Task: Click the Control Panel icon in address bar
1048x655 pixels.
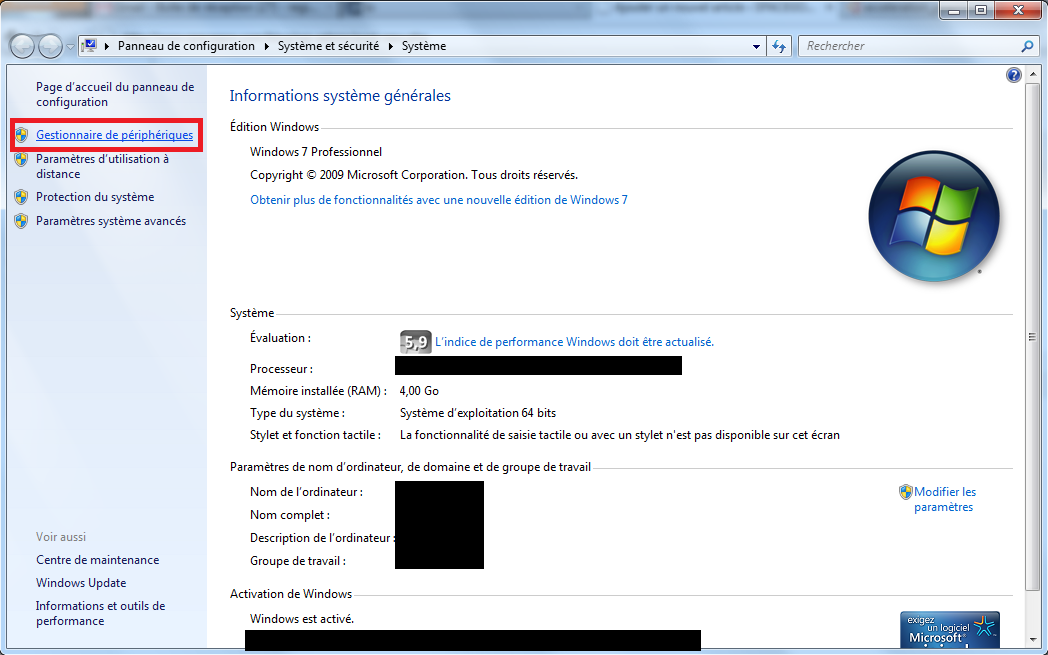Action: tap(90, 46)
